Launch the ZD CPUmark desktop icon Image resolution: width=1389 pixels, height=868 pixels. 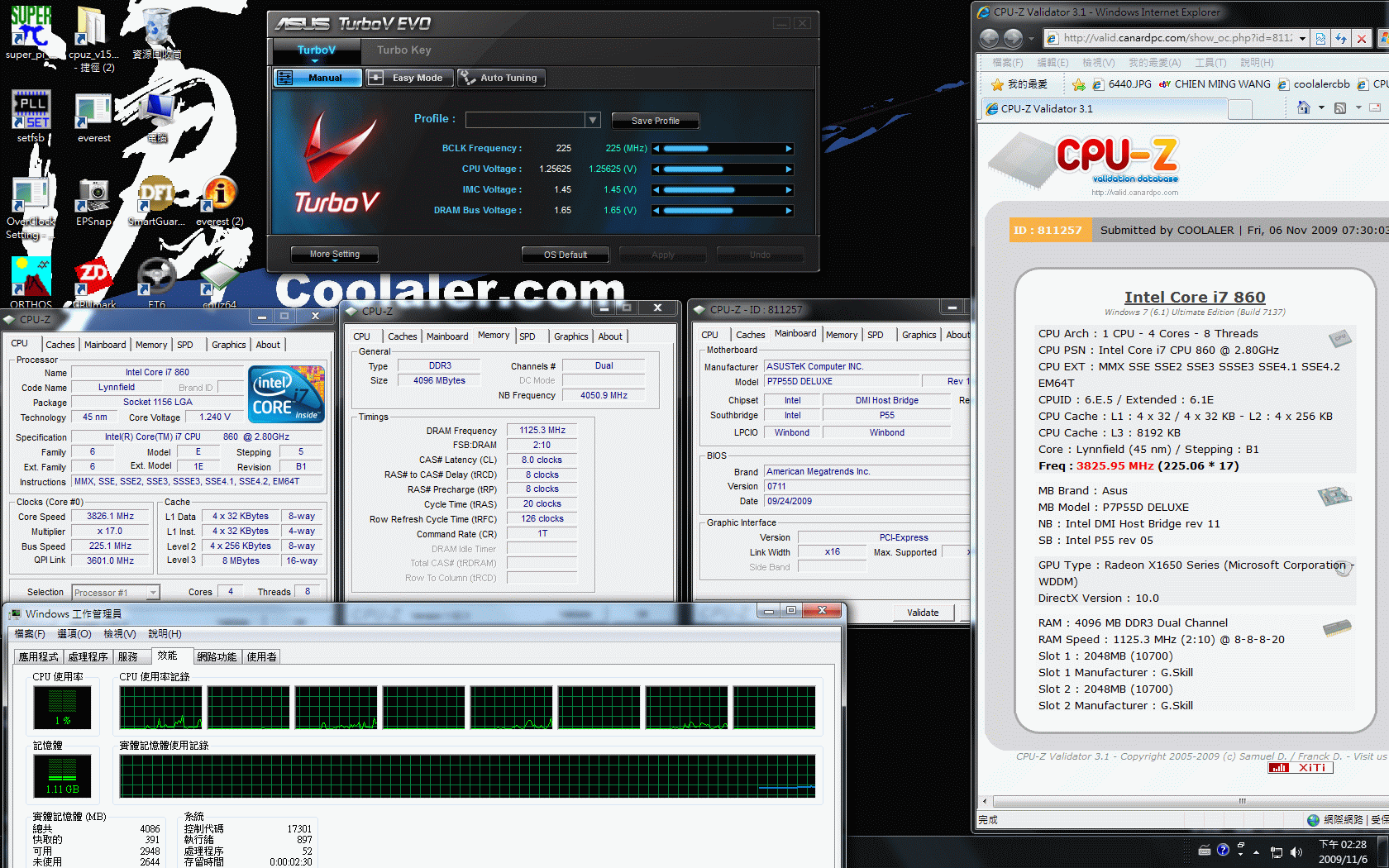pos(93,283)
